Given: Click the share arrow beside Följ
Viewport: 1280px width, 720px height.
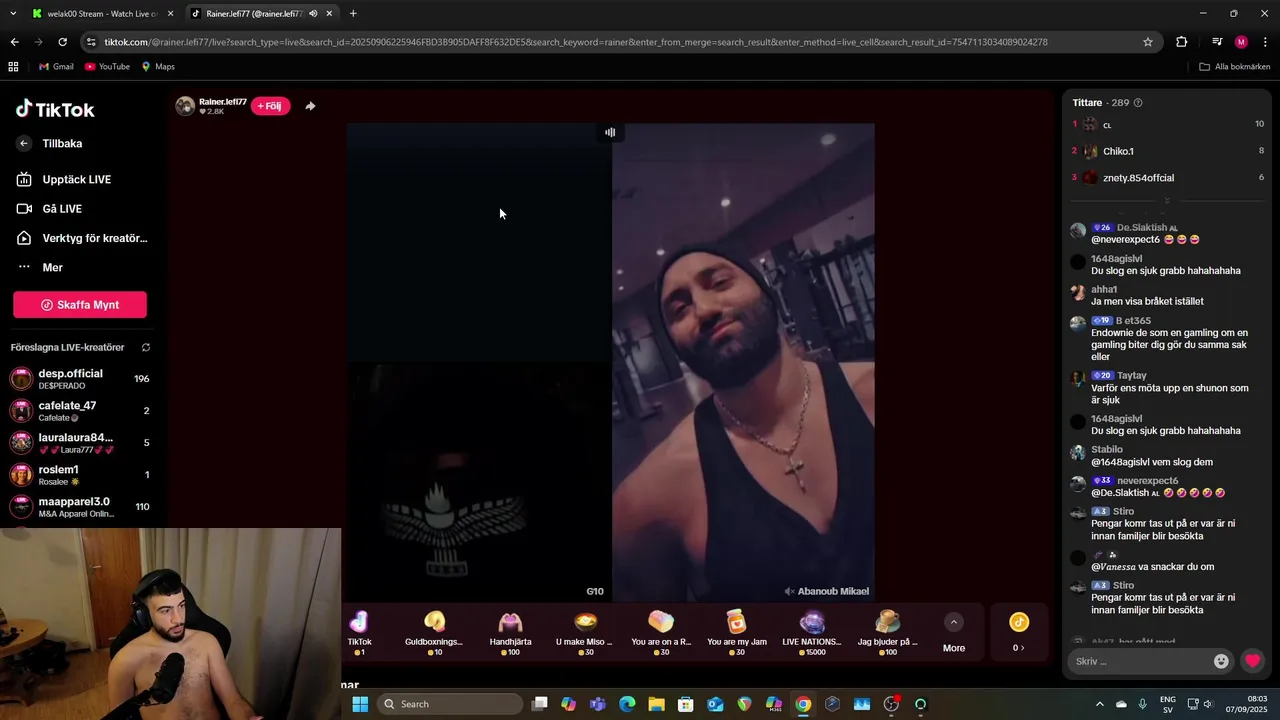Looking at the screenshot, I should point(310,106).
